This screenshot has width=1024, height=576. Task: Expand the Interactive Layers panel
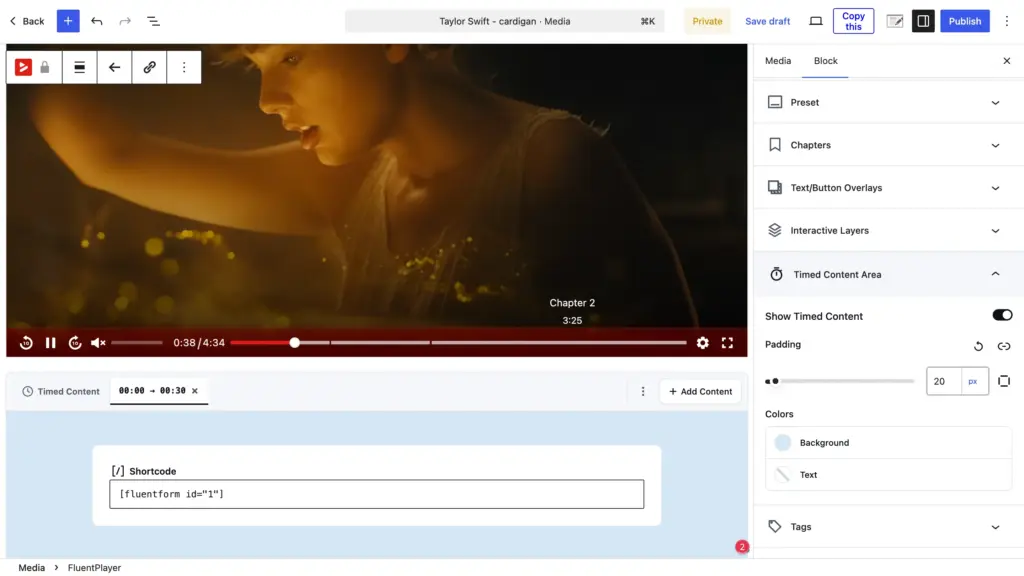click(x=888, y=231)
